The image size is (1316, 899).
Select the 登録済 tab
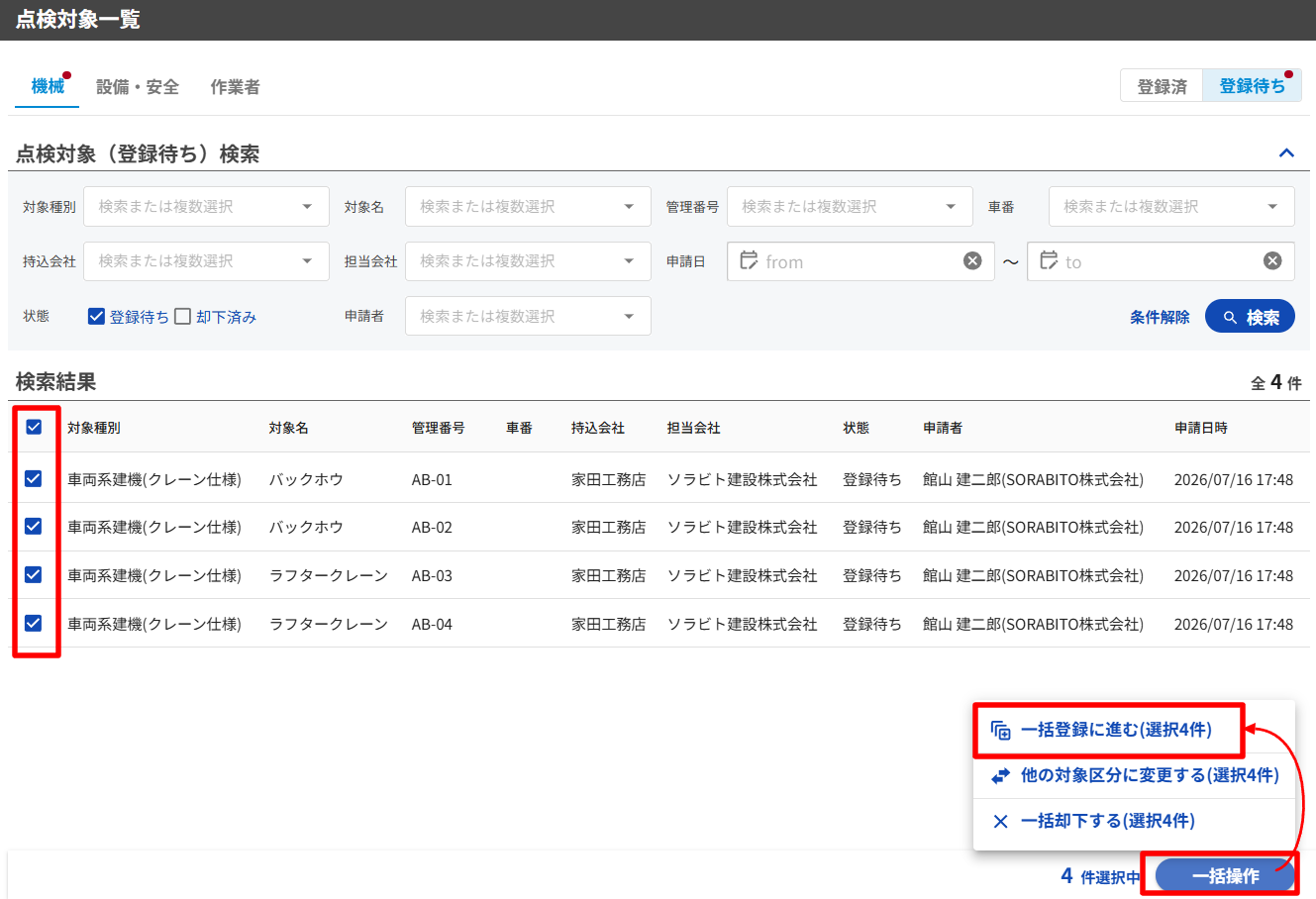(x=1162, y=86)
